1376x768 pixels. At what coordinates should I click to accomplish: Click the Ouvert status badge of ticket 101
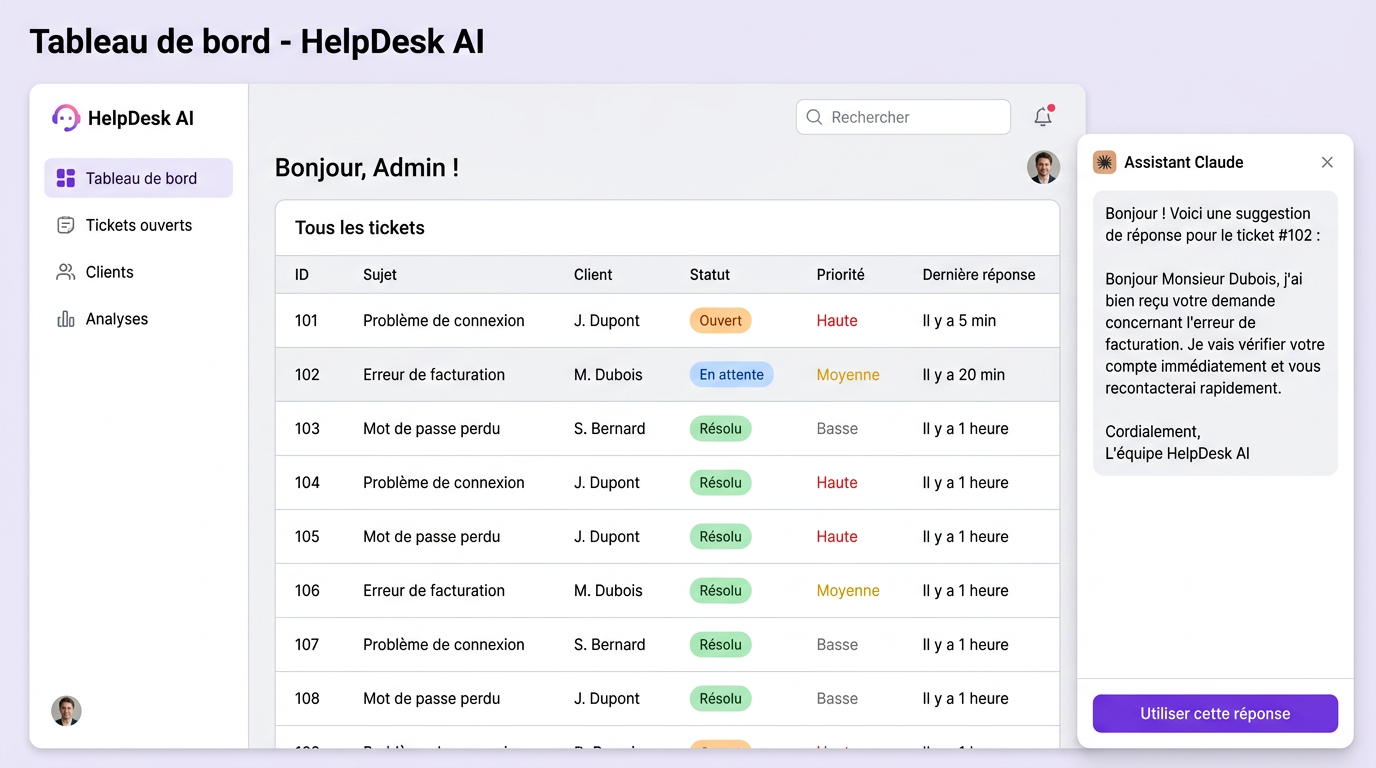click(x=720, y=321)
